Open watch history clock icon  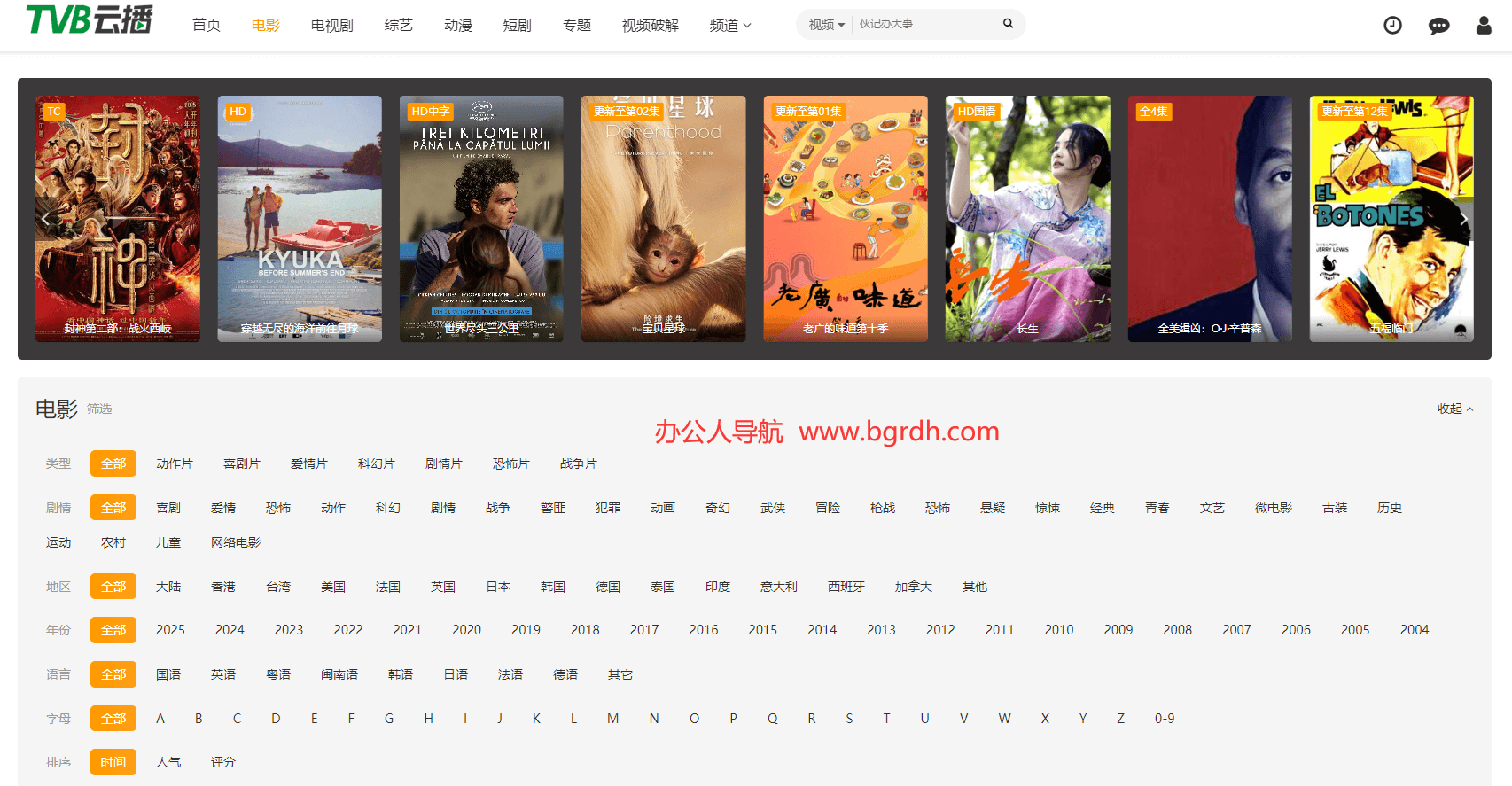pos(1392,26)
